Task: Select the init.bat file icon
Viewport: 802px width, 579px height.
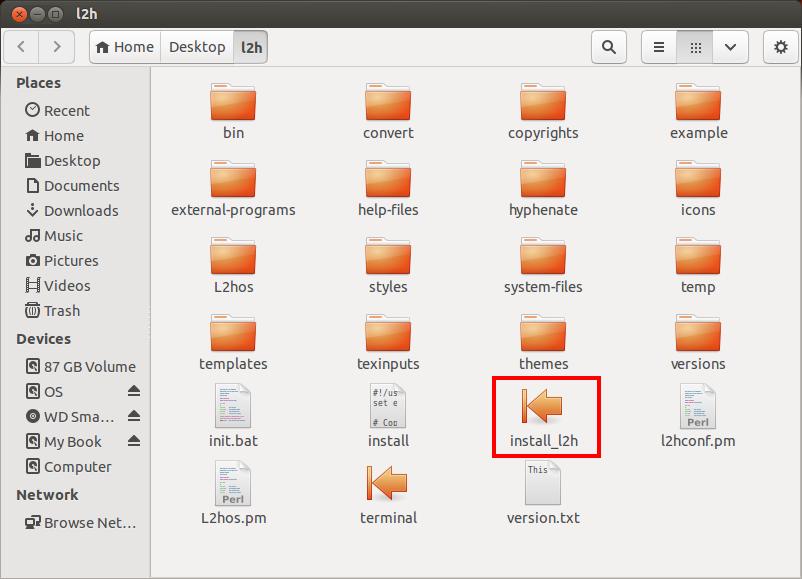Action: (x=233, y=406)
